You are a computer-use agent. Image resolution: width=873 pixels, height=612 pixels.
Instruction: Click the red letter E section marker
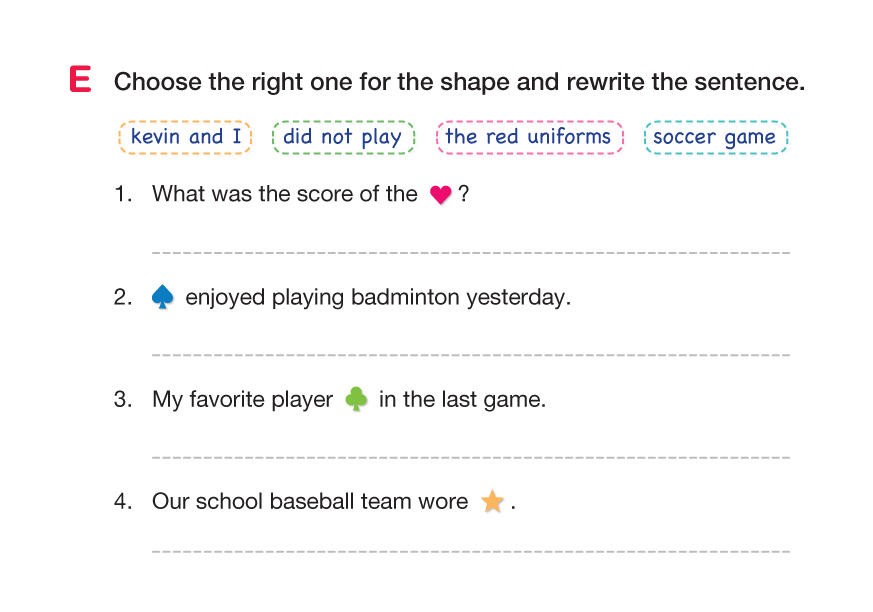81,80
